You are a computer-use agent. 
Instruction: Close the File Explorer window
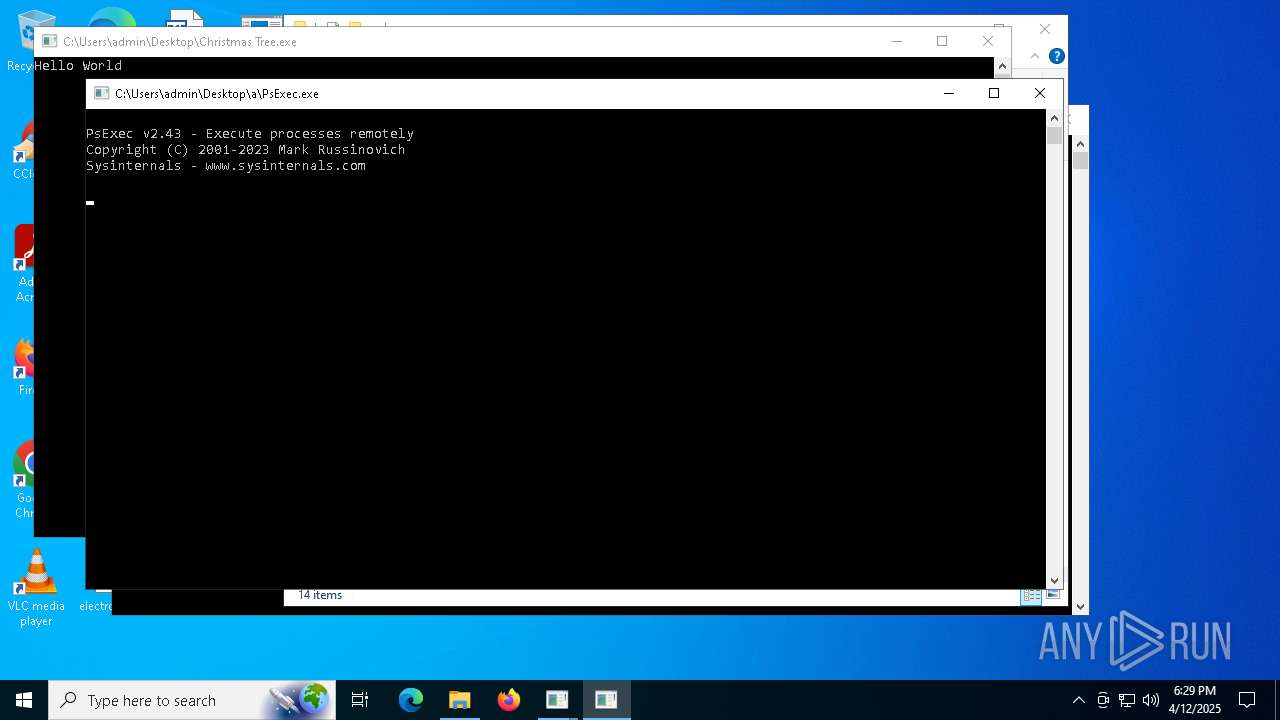pos(1045,29)
